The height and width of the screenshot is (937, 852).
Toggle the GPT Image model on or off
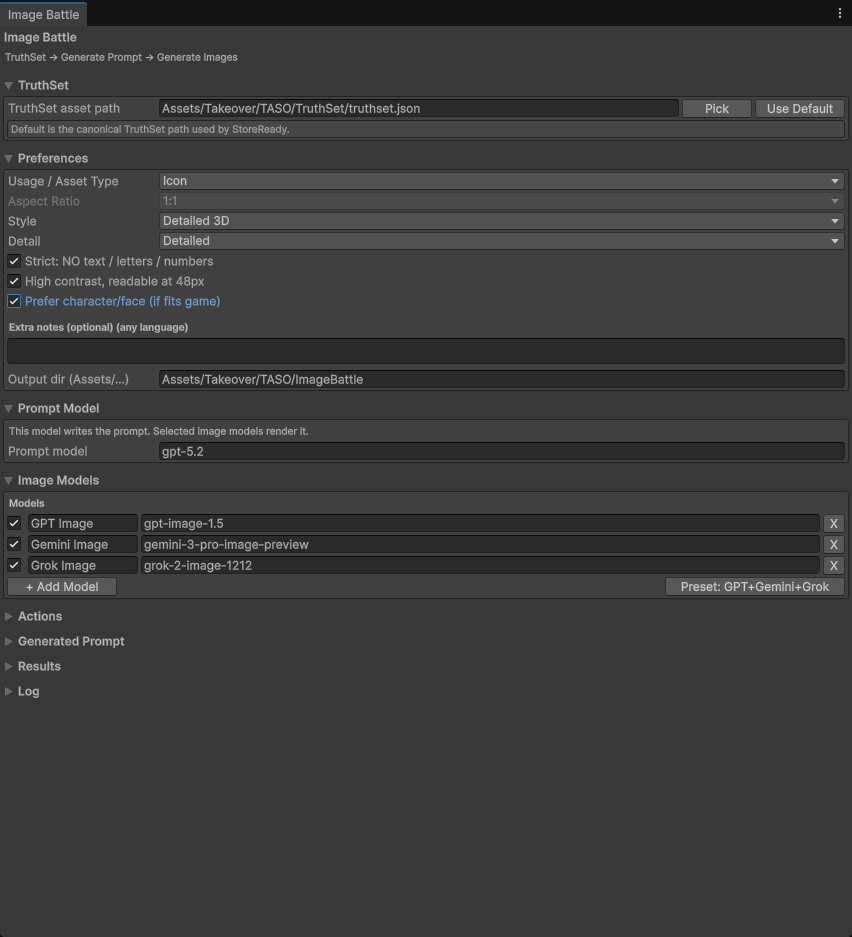tap(13, 523)
